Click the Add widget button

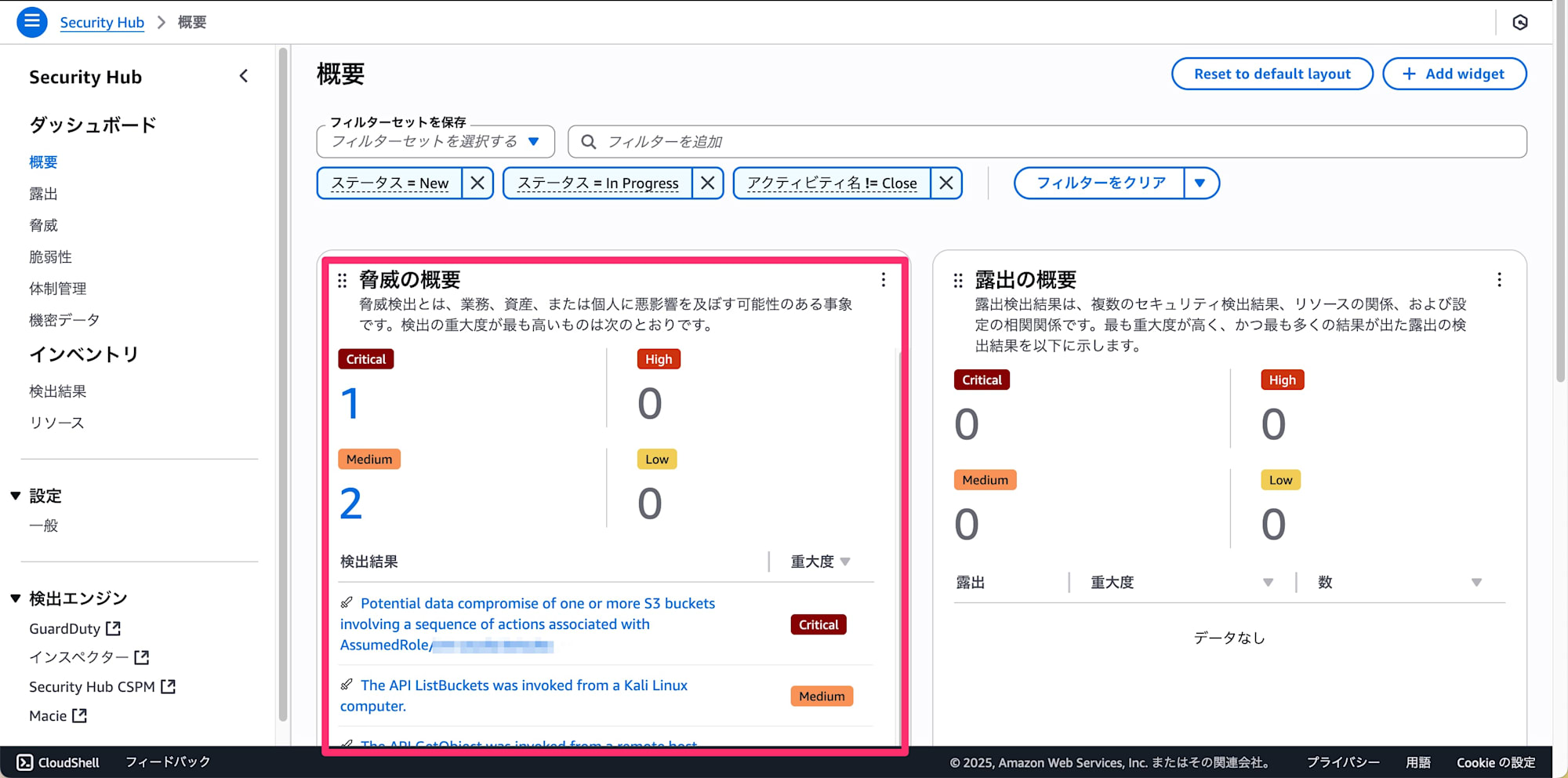[x=1454, y=74]
